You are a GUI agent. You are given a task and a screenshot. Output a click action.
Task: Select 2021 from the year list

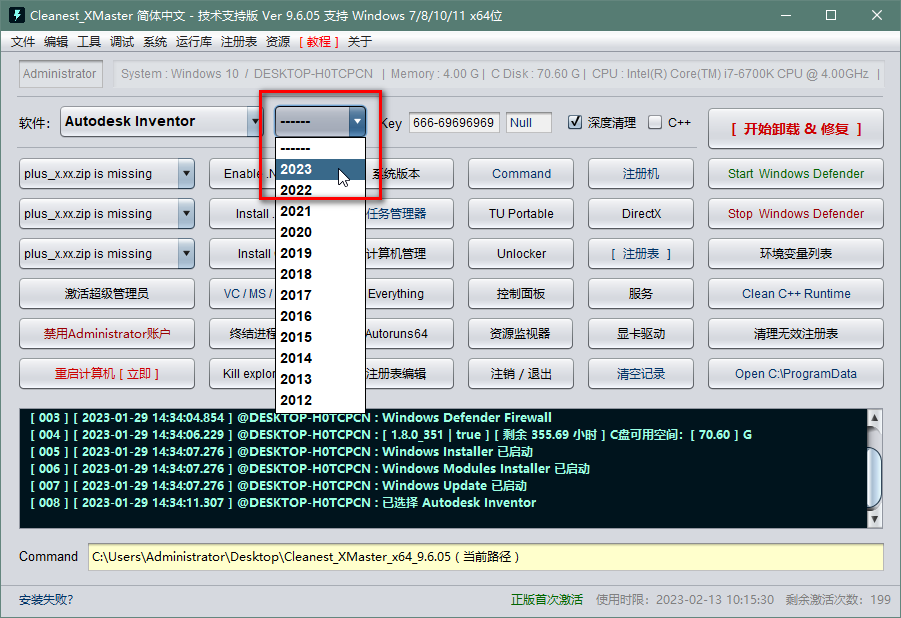coord(320,212)
